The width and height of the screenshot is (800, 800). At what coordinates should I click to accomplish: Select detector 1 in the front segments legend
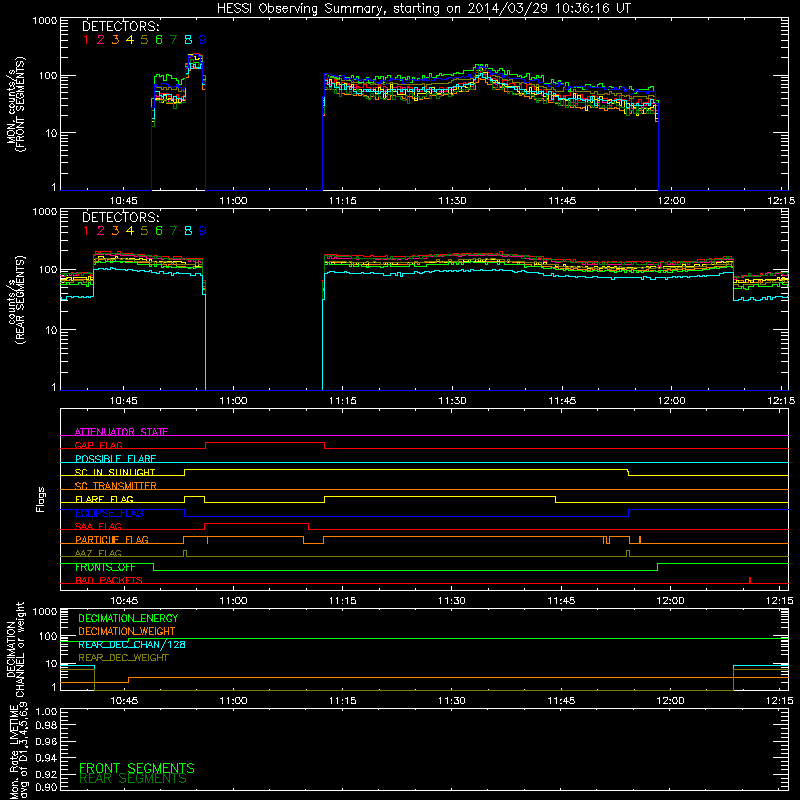(86, 40)
